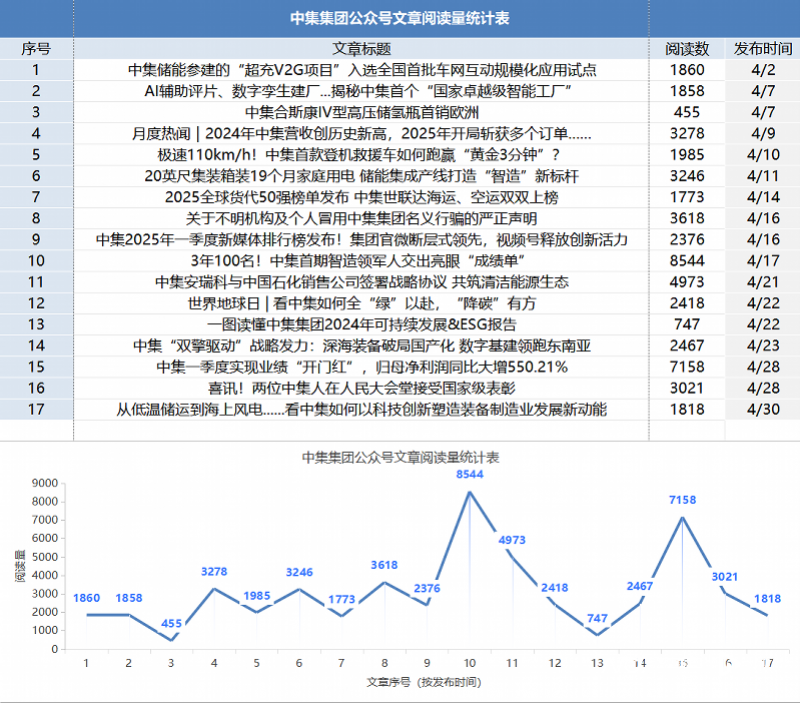The image size is (800, 703).
Task: Select the title about 中集安瑞科与中国石化
Action: [362, 282]
